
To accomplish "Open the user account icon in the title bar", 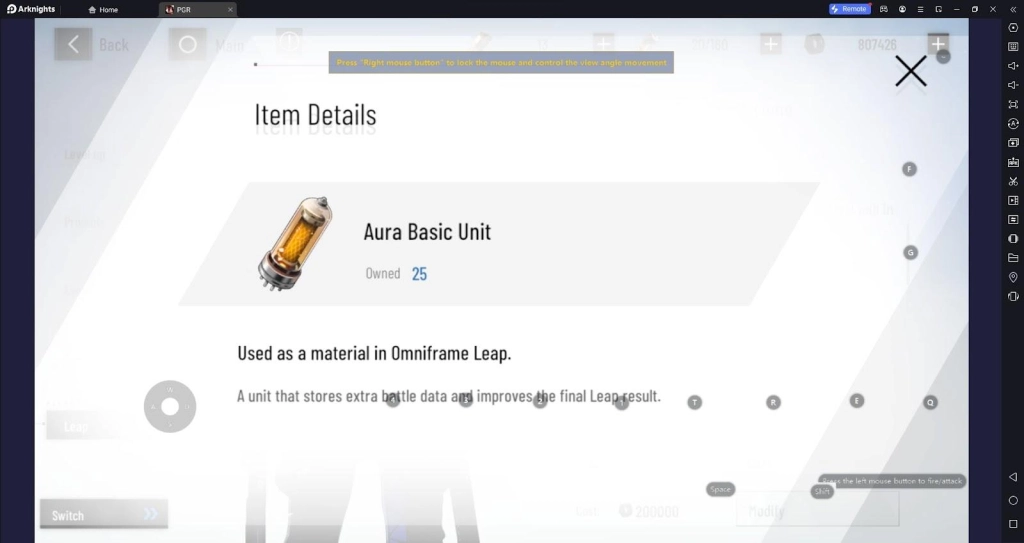I will pos(902,9).
